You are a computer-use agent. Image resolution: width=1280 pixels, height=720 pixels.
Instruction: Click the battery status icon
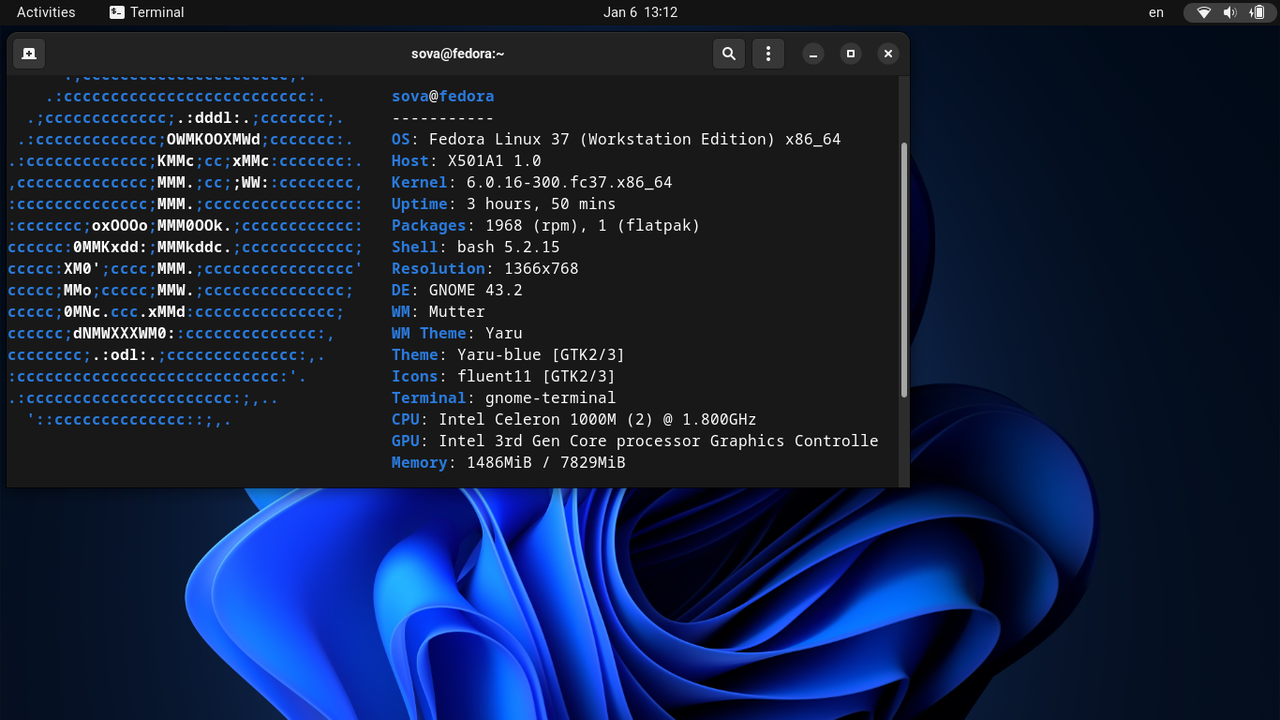1256,13
